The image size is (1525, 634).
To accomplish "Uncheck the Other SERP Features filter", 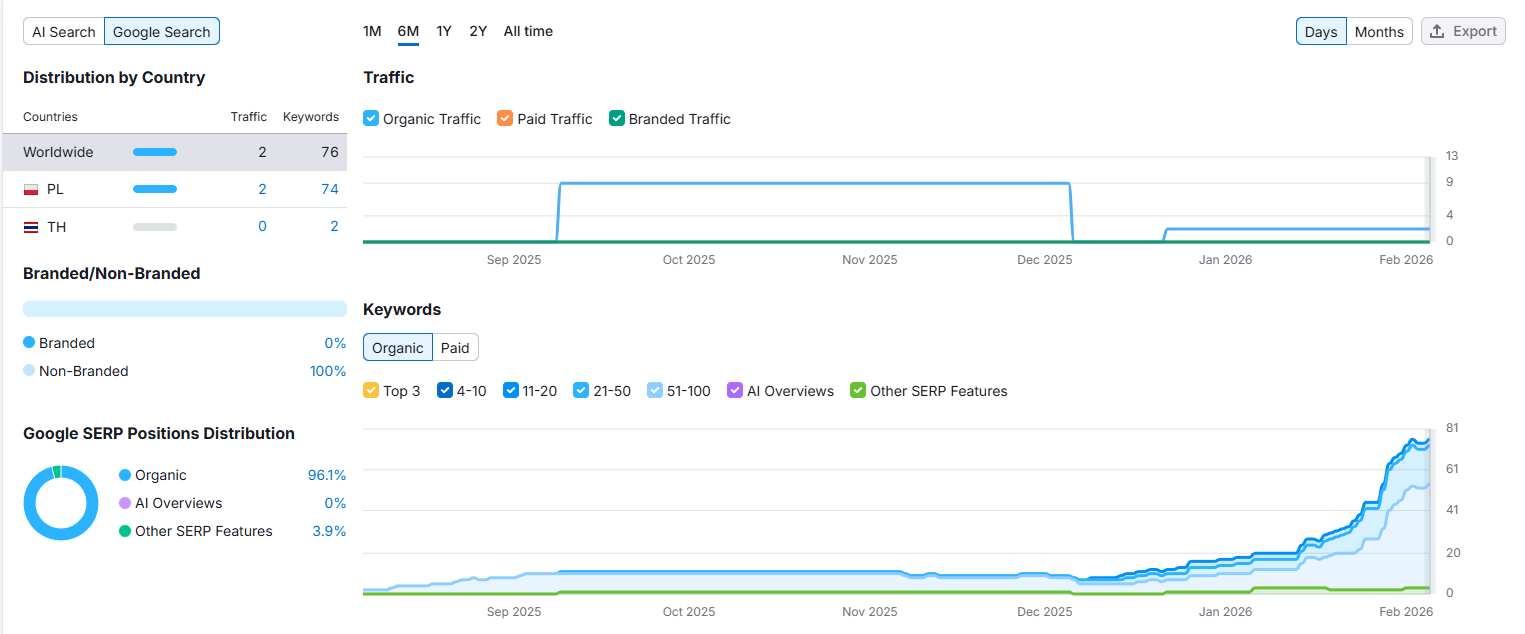I will point(857,390).
